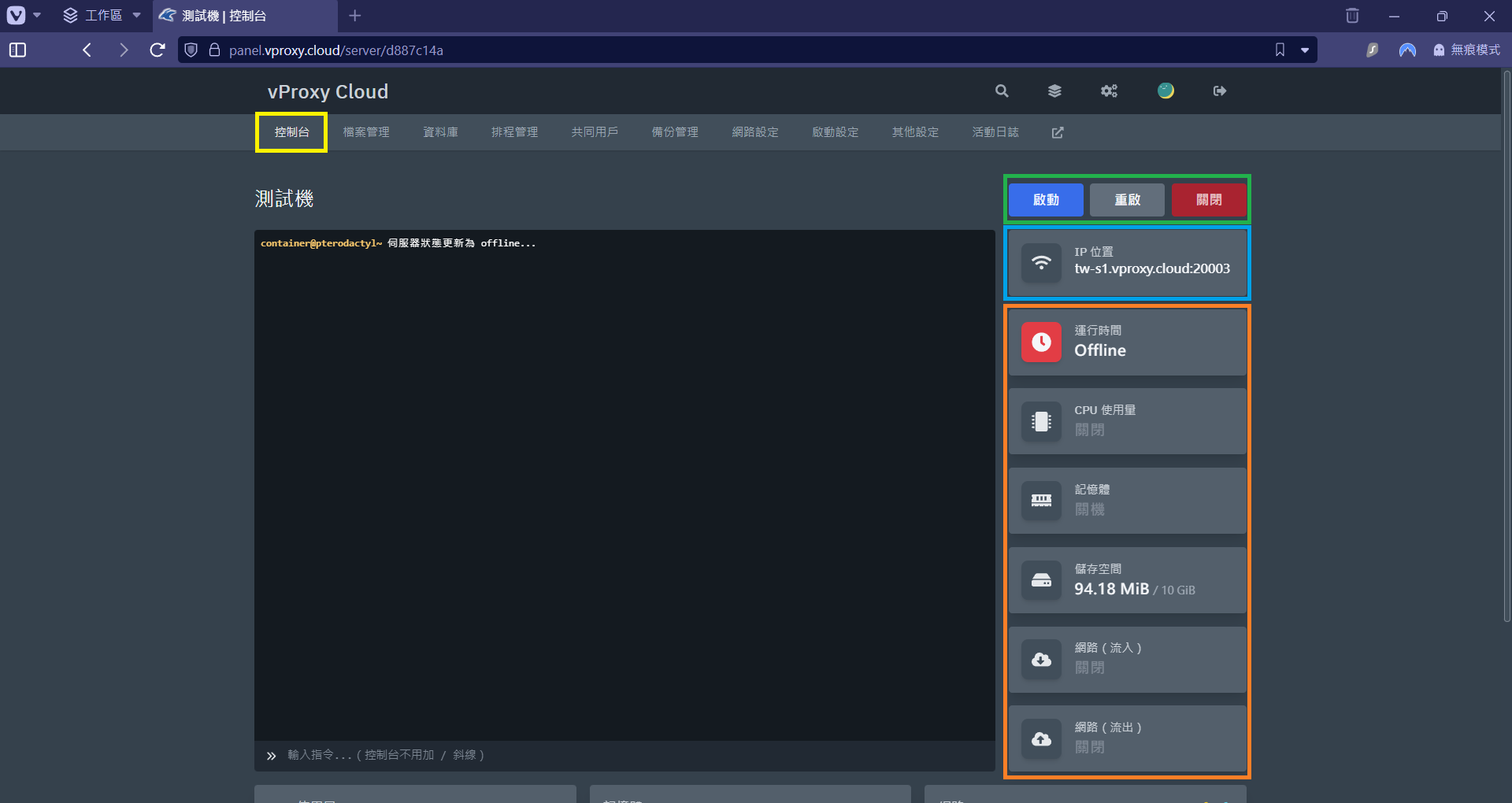This screenshot has height=803, width=1512.
Task: Open the 網路設定 tab
Action: pos(754,132)
